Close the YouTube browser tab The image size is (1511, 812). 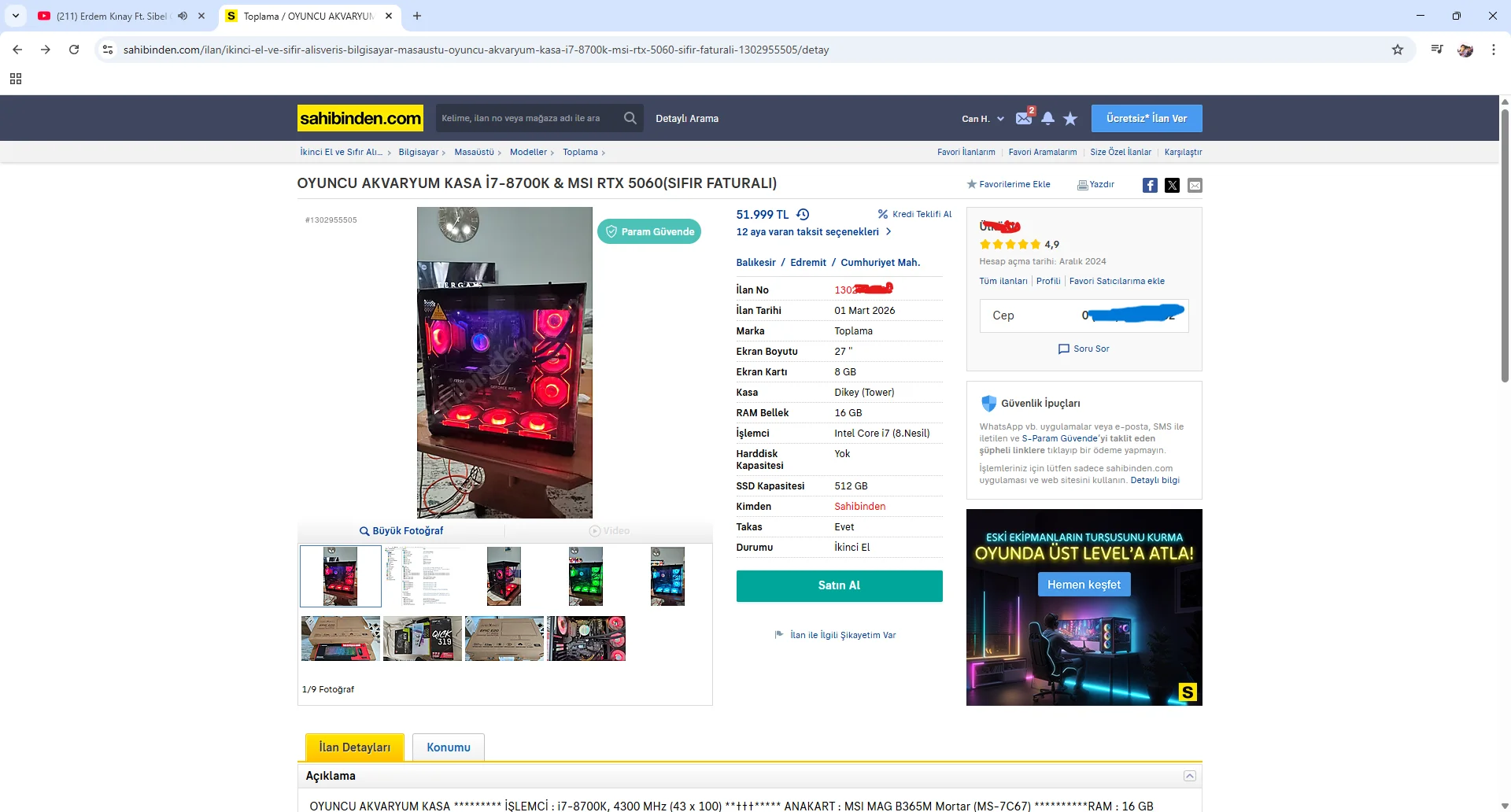pos(201,16)
